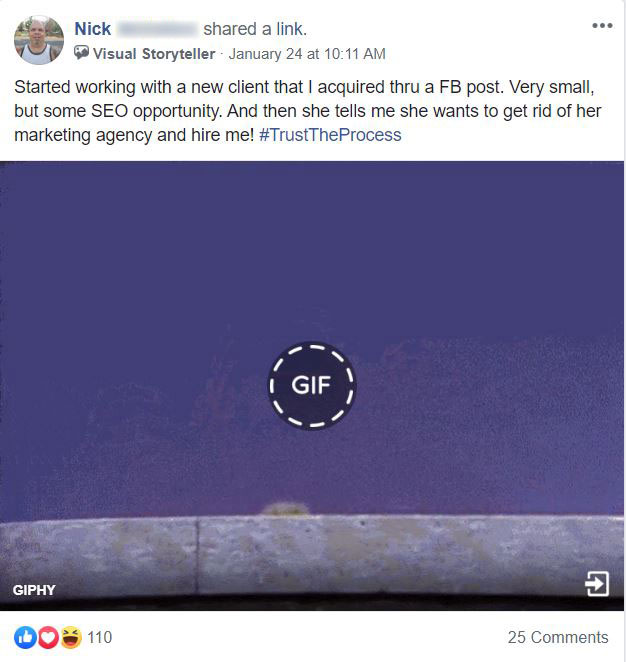Open the January 24 at 10:11 AM timestamp
The image size is (626, 662).
click(x=307, y=54)
